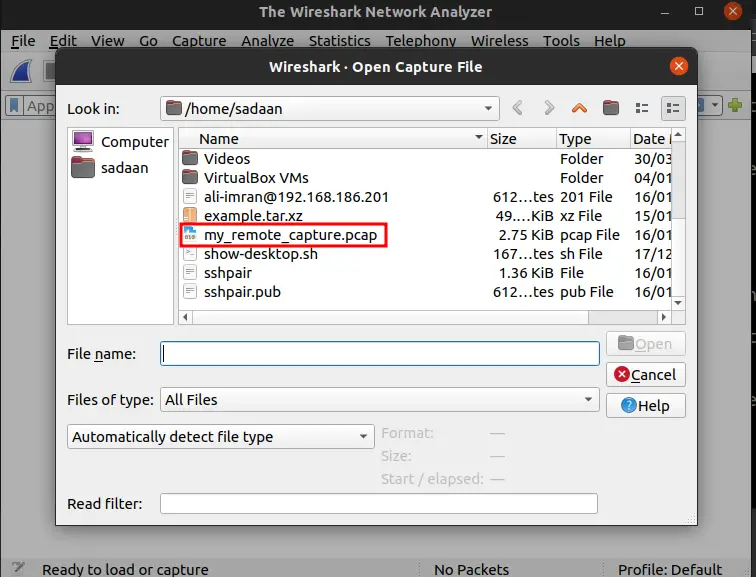Viewport: 756px width, 577px height.
Task: Open the Edit menu
Action: (x=63, y=41)
